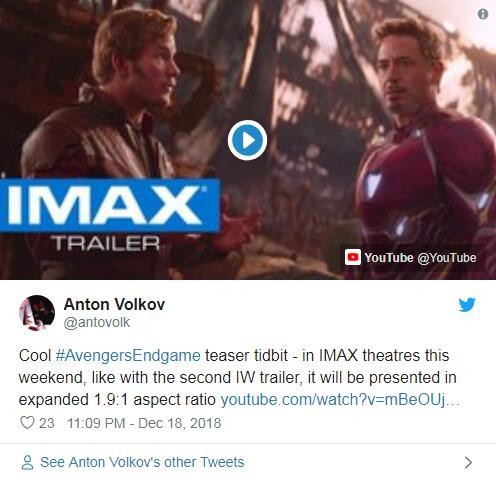The image size is (496, 480).
Task: Open the #AvengersEndgame hashtag
Action: click(128, 355)
